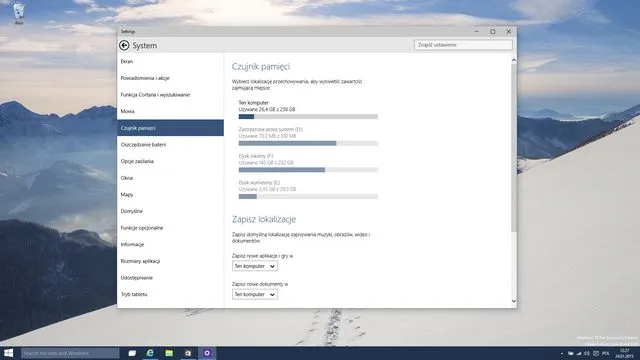Show hidden system tray icons

tap(562, 353)
